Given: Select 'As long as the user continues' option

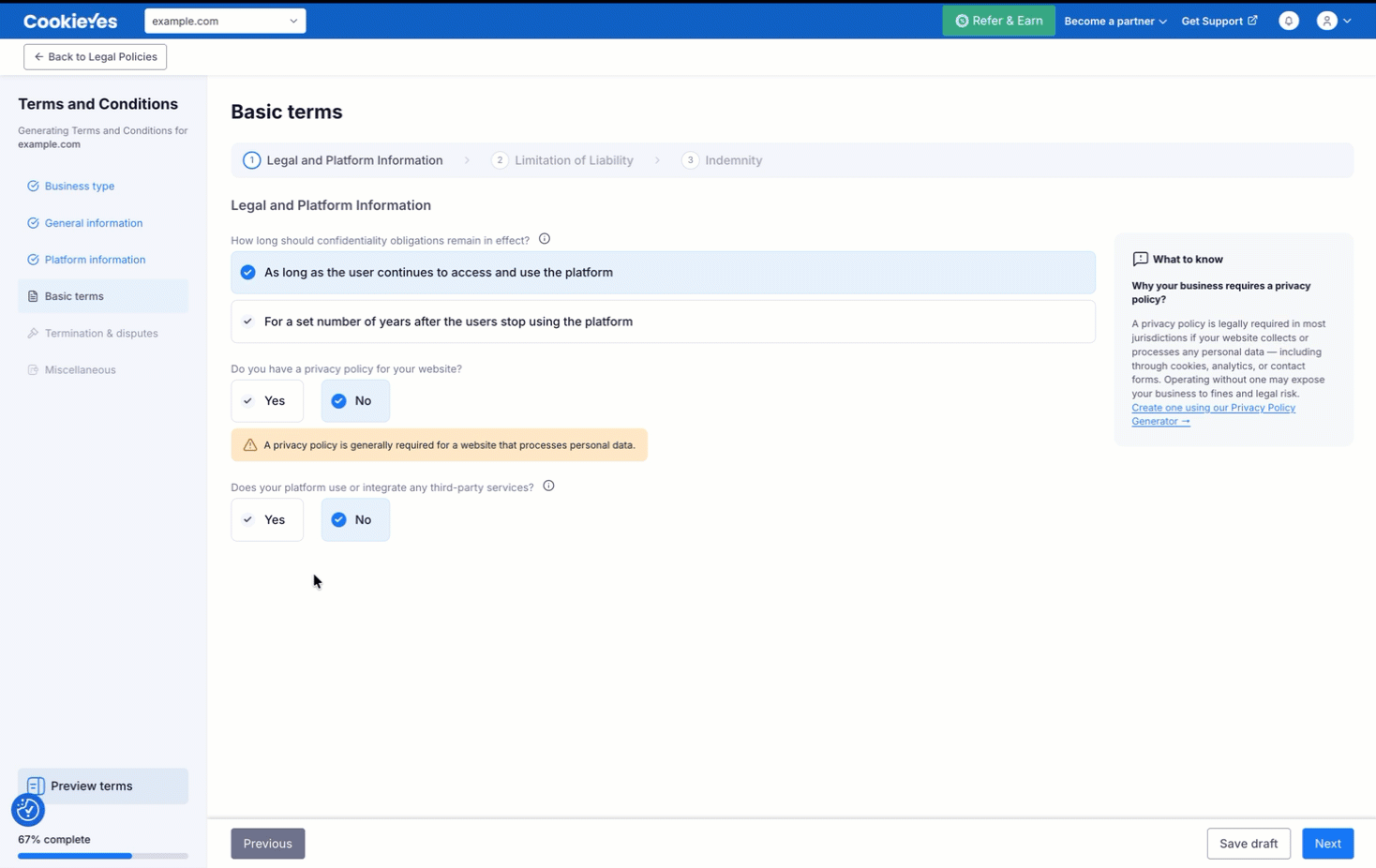Looking at the screenshot, I should click(x=663, y=272).
